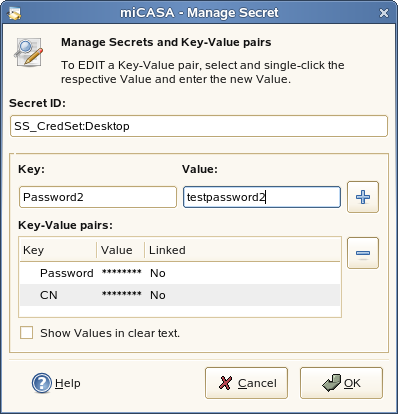Image resolution: width=398 pixels, height=414 pixels.
Task: Click the miCASA window icon in title bar
Action: pyautogui.click(x=13, y=13)
